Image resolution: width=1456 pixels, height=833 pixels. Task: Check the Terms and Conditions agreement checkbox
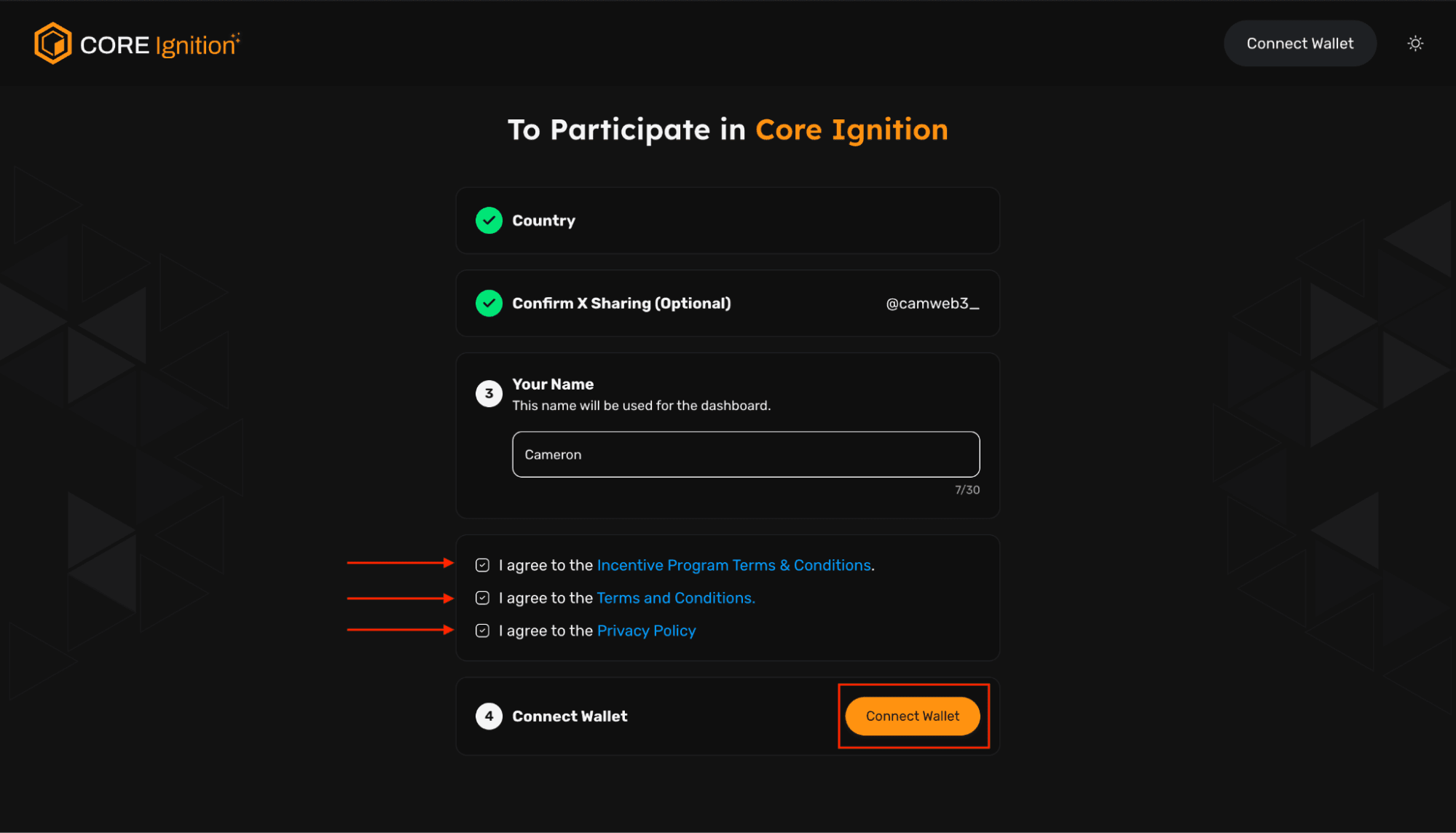482,597
